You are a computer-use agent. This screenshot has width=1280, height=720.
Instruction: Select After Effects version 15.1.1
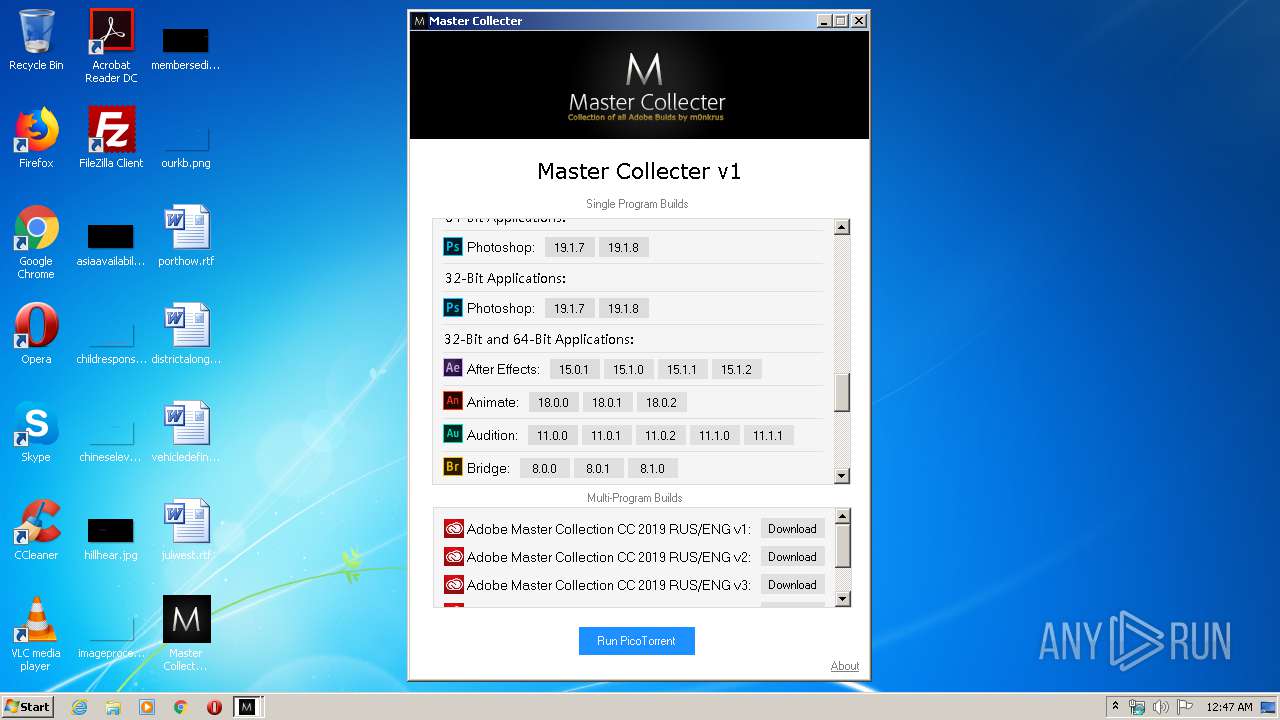(682, 369)
